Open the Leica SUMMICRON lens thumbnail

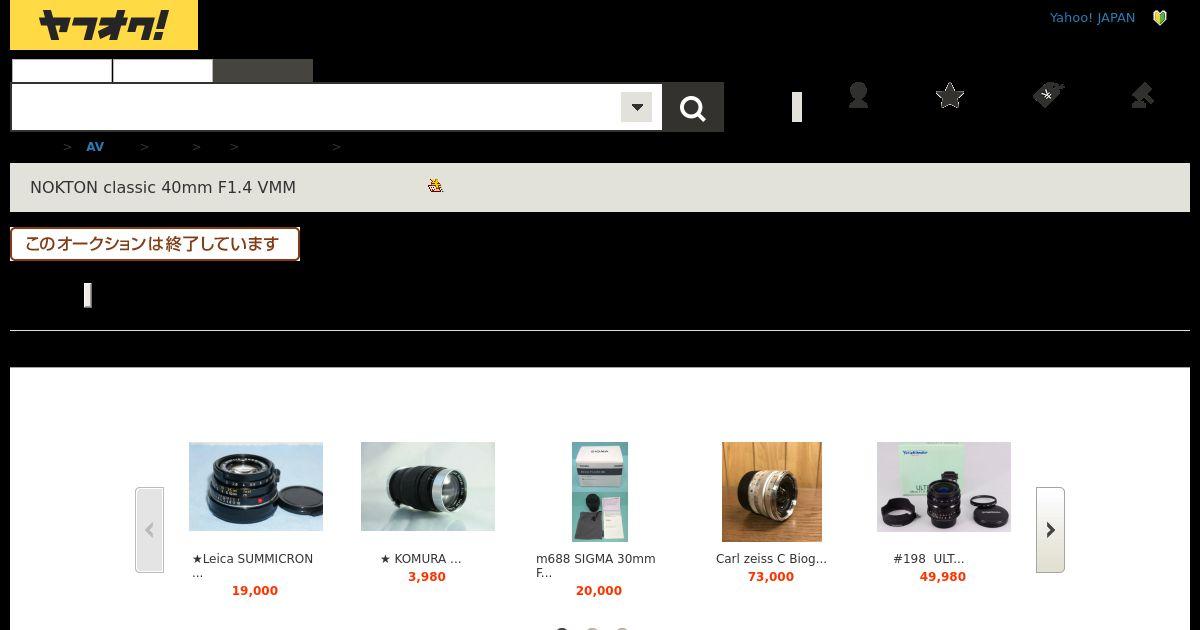pyautogui.click(x=256, y=486)
